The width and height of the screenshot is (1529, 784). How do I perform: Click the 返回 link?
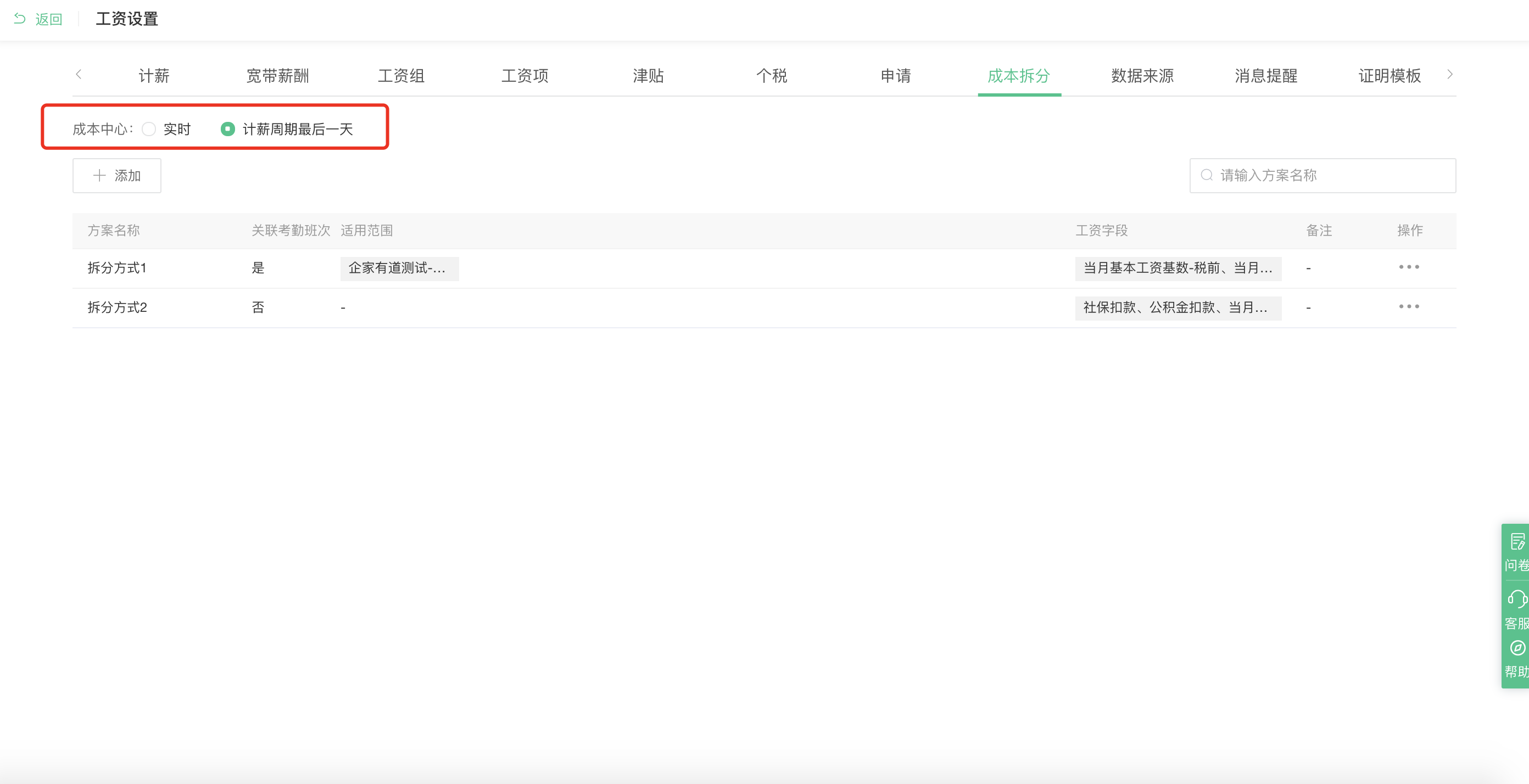49,20
